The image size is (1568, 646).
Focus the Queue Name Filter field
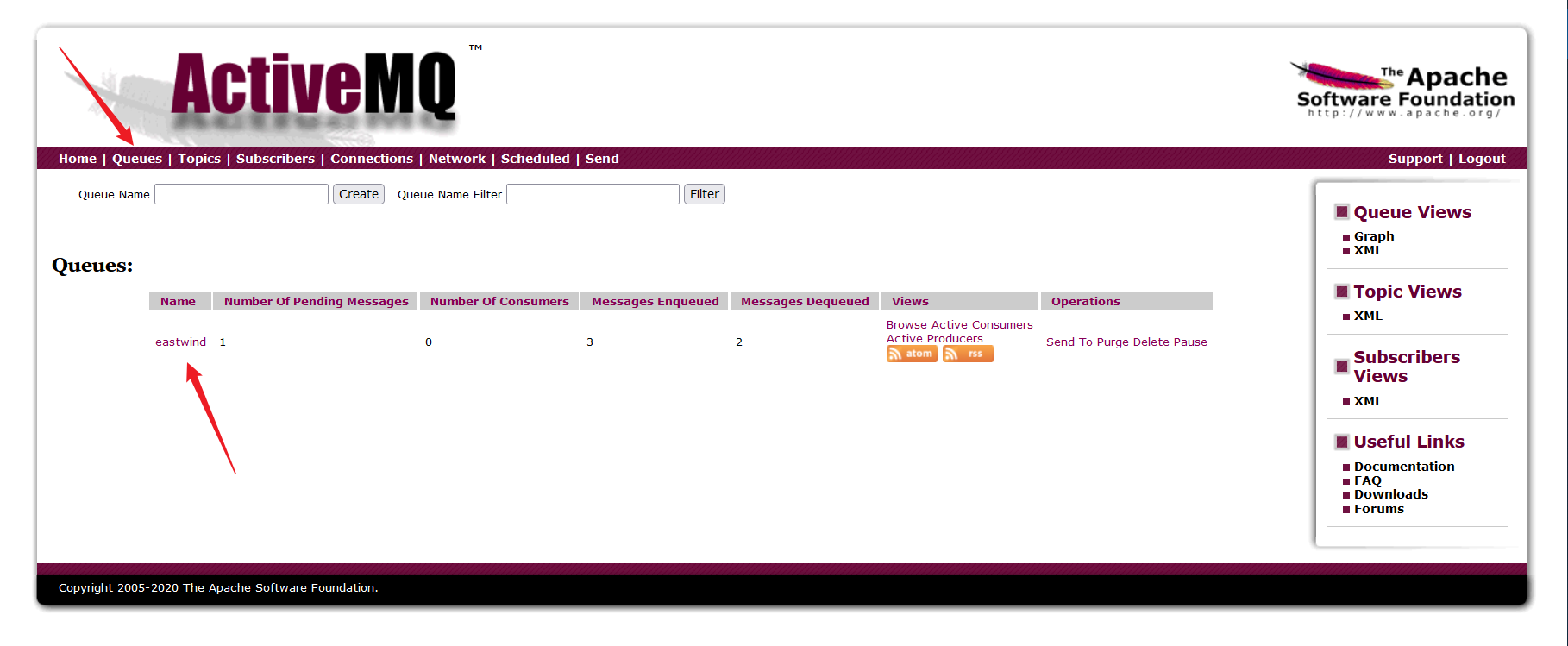pos(593,194)
